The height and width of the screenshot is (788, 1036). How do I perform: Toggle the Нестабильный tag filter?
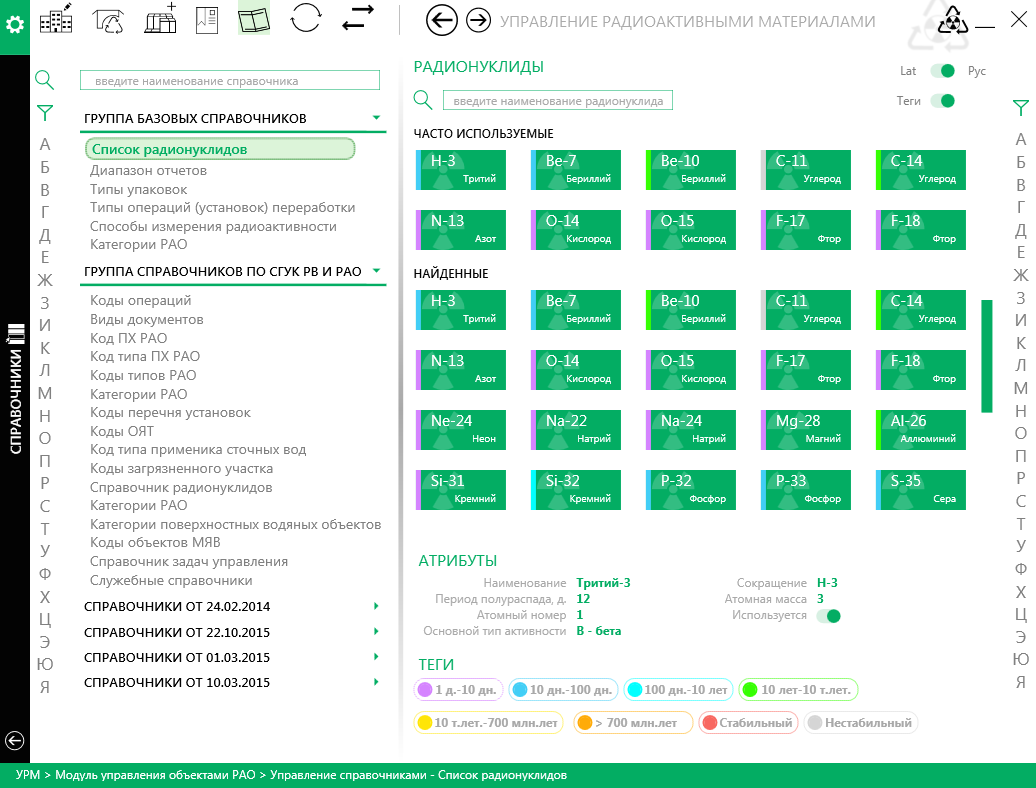coord(861,723)
